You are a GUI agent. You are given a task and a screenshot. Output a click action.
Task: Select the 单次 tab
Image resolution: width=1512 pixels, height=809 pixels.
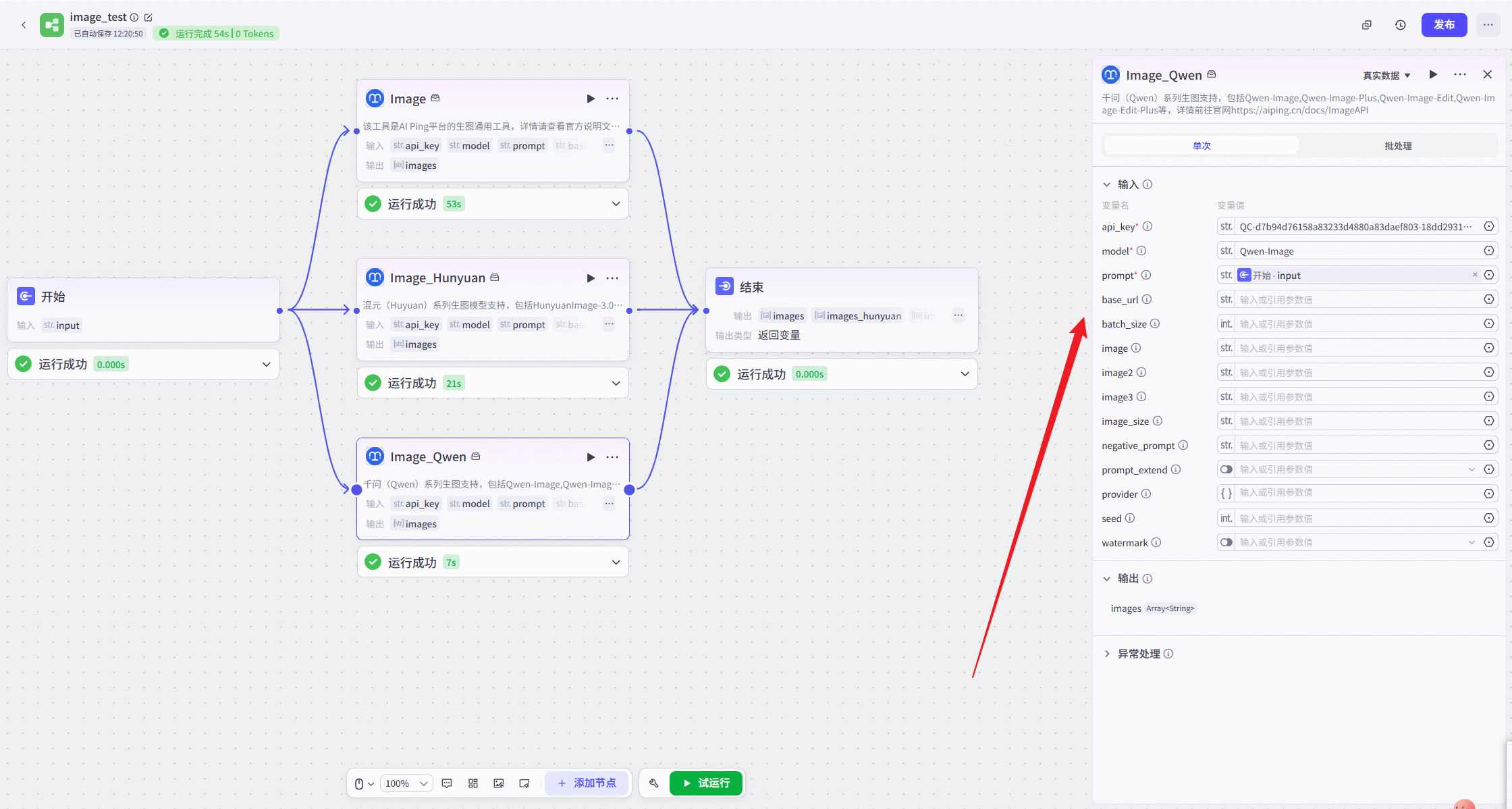coord(1201,146)
